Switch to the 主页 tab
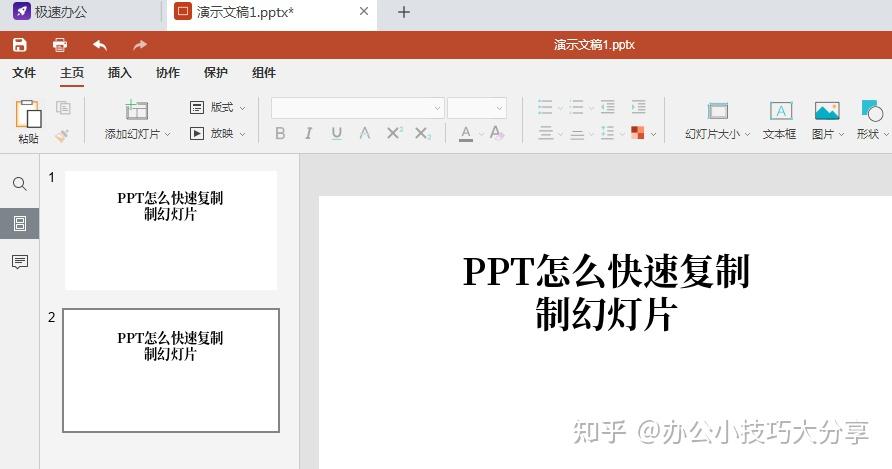 click(72, 73)
